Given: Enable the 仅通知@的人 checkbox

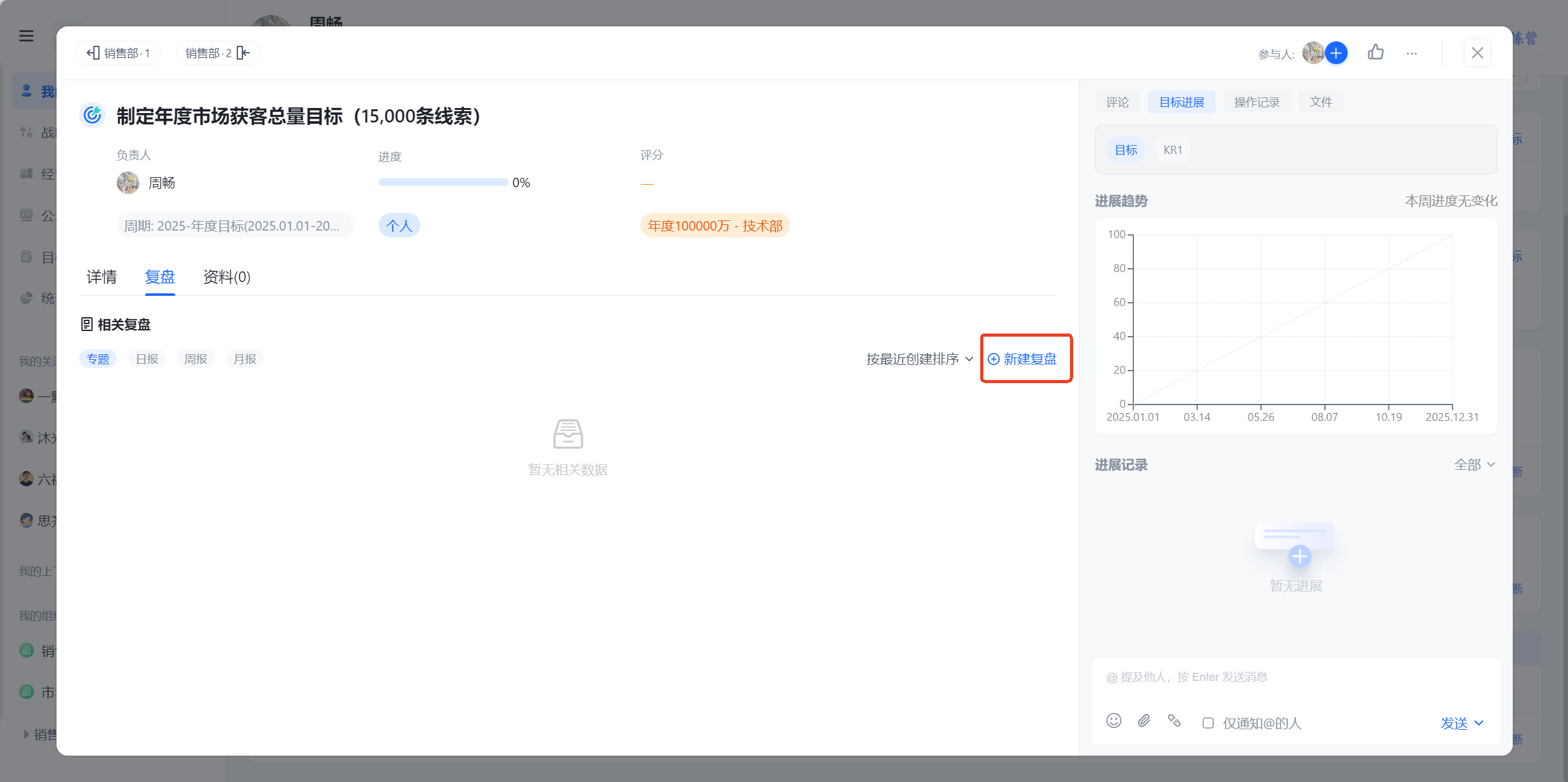Looking at the screenshot, I should click(x=1208, y=723).
